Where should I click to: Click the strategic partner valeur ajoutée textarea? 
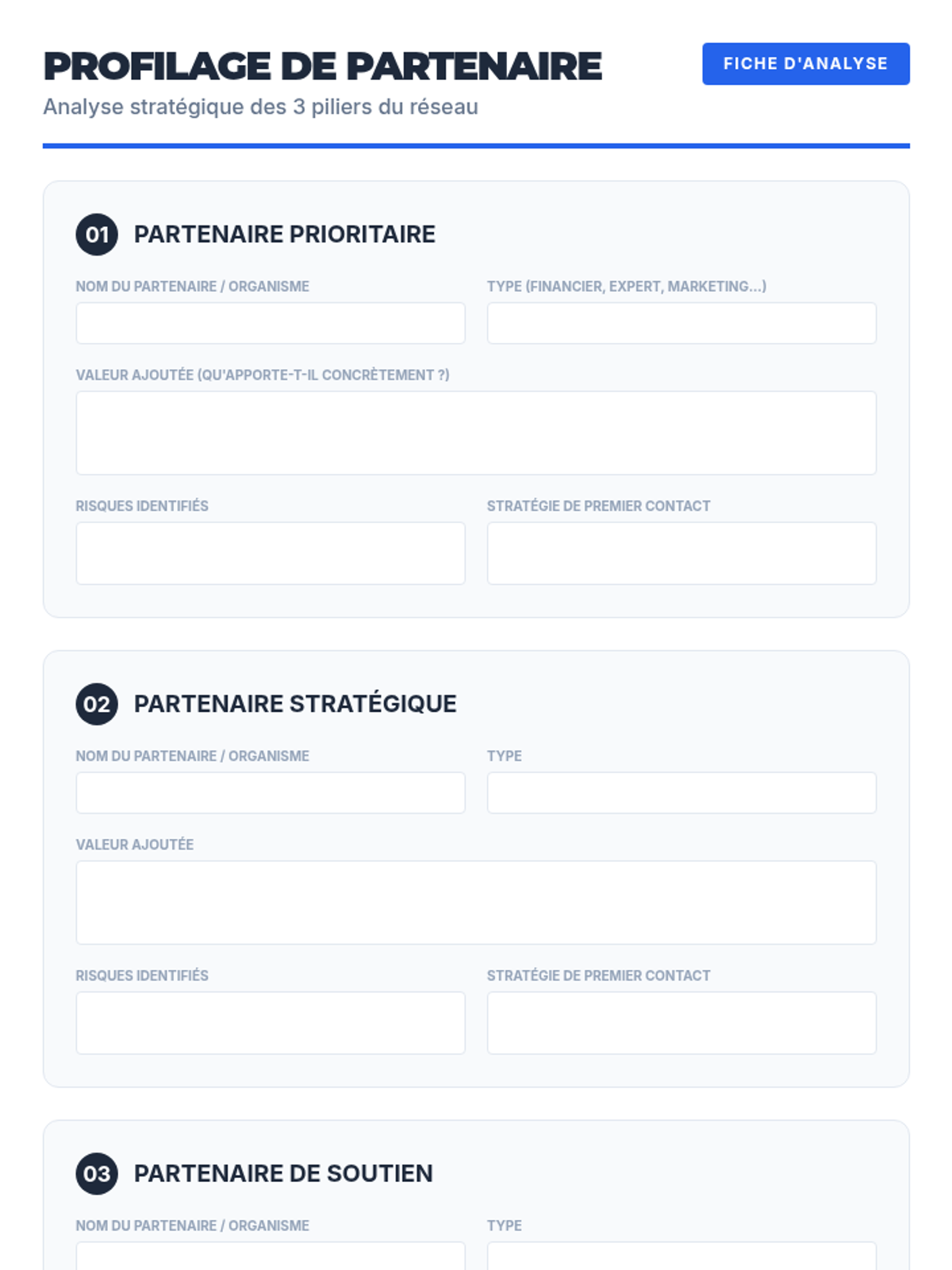pos(476,902)
